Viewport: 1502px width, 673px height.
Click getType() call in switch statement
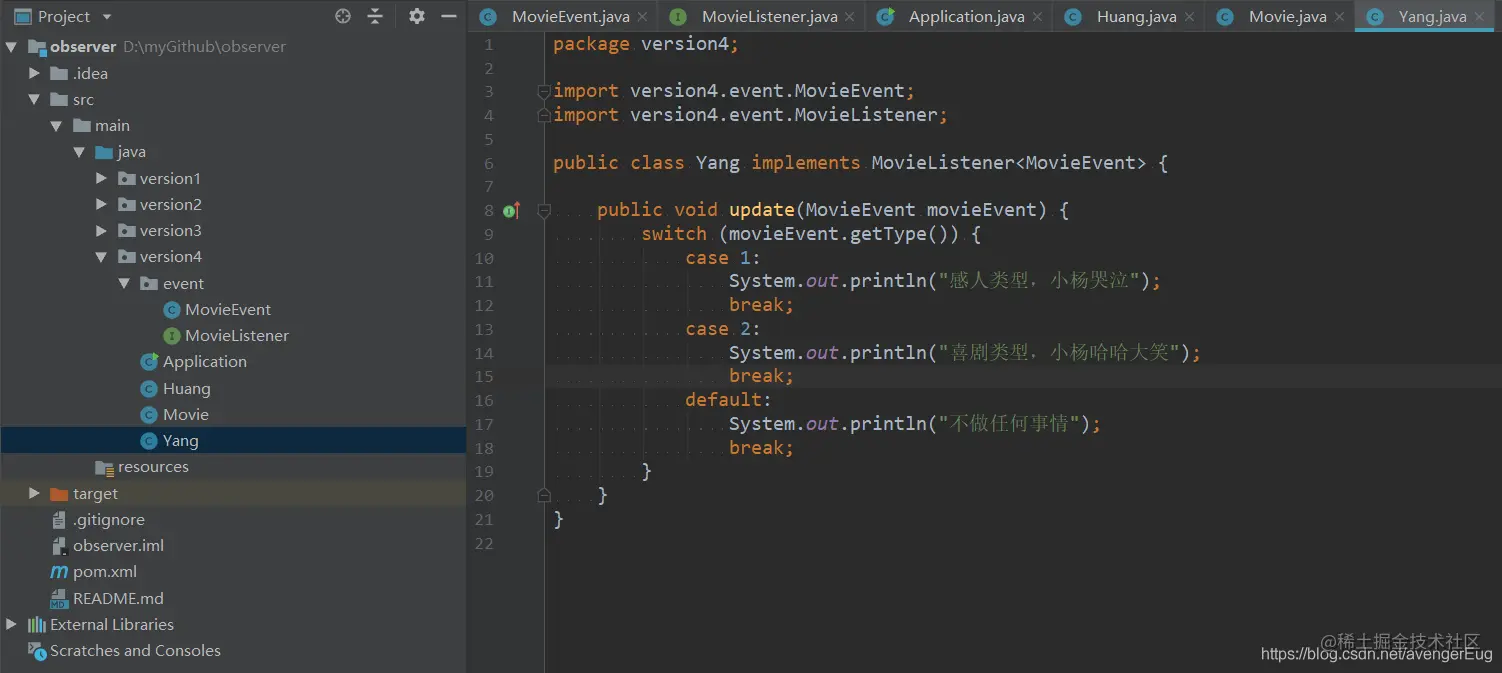click(x=904, y=233)
